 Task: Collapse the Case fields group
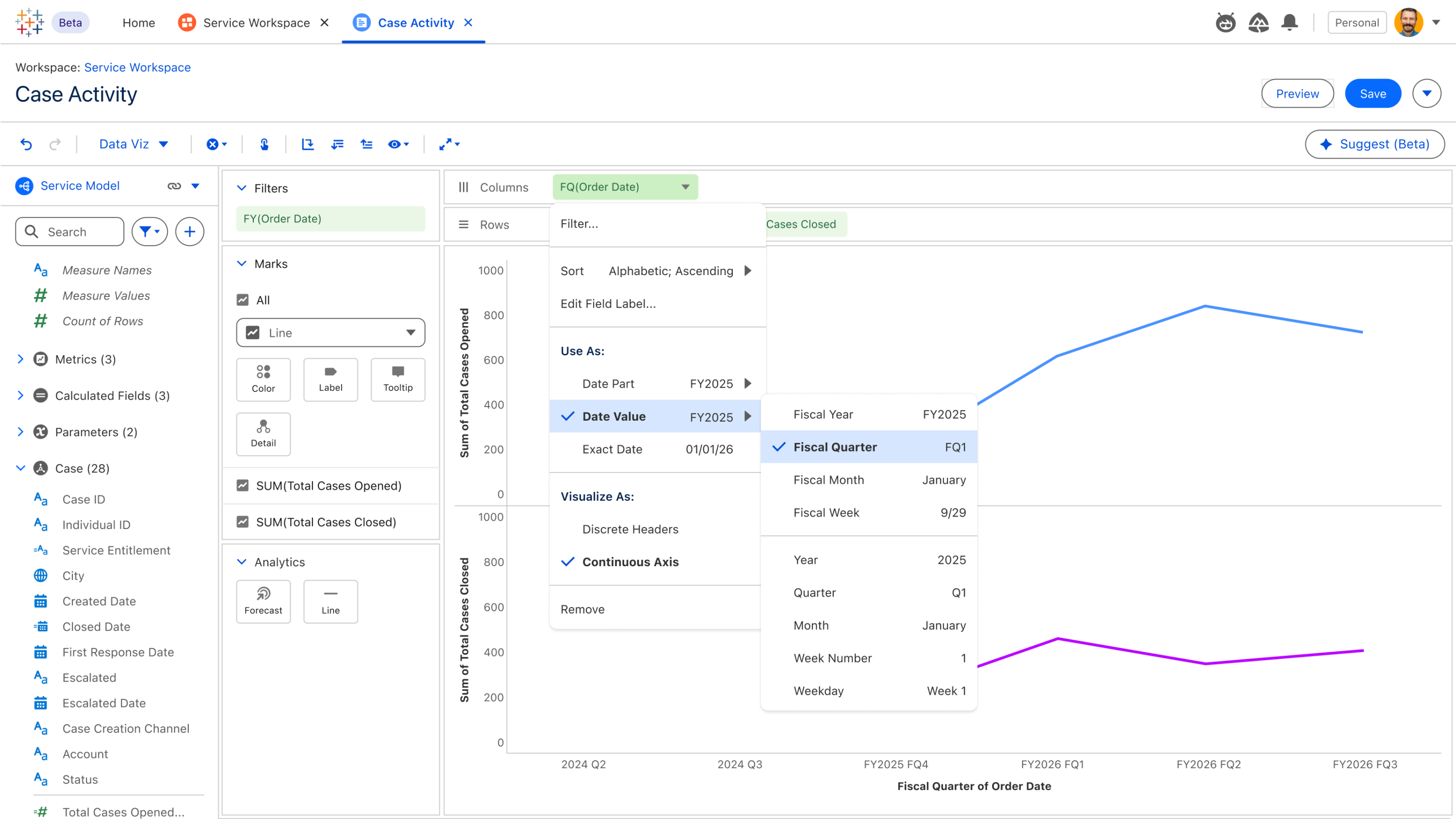coord(20,468)
